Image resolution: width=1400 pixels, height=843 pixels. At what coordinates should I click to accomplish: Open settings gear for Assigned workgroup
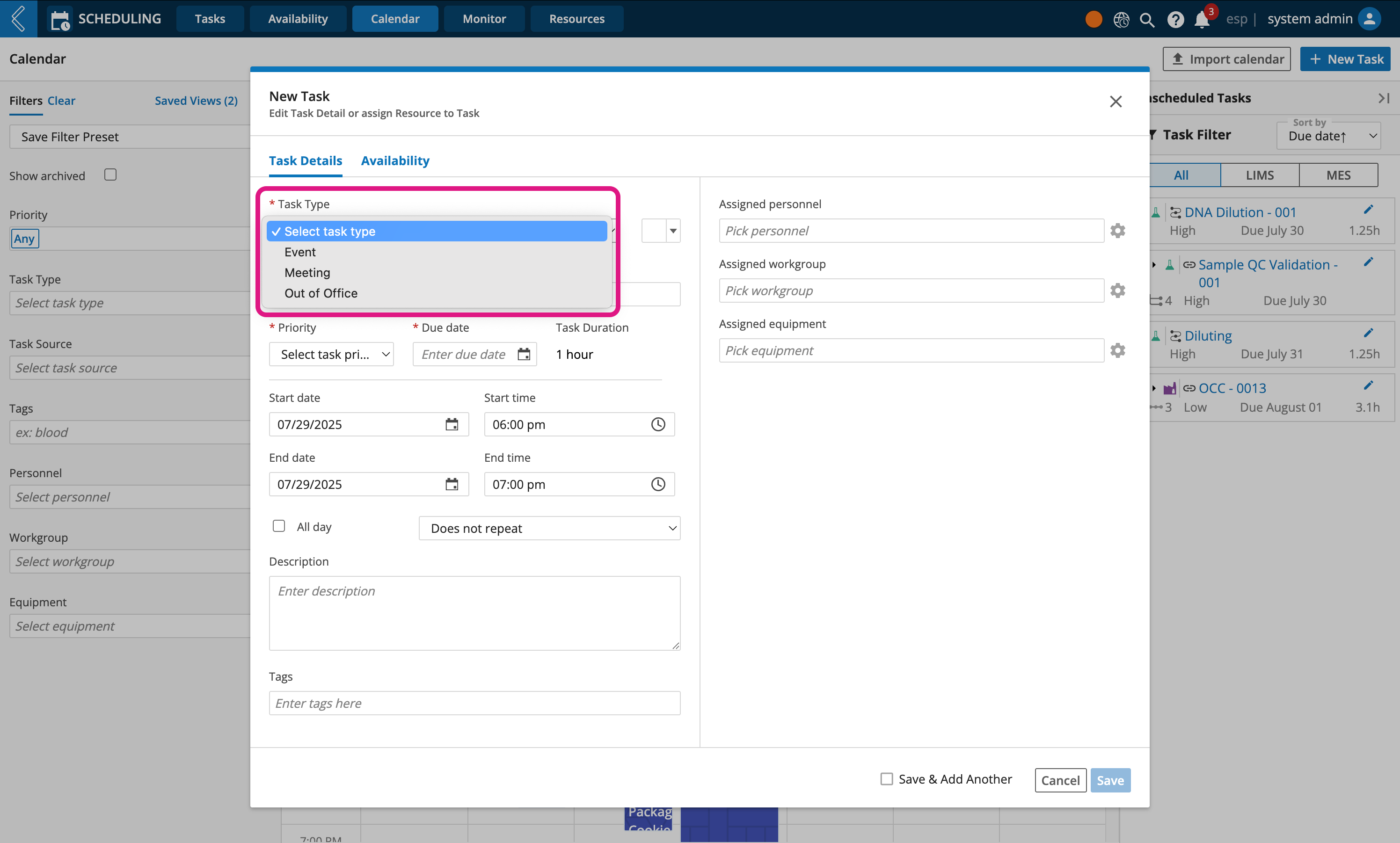point(1117,290)
